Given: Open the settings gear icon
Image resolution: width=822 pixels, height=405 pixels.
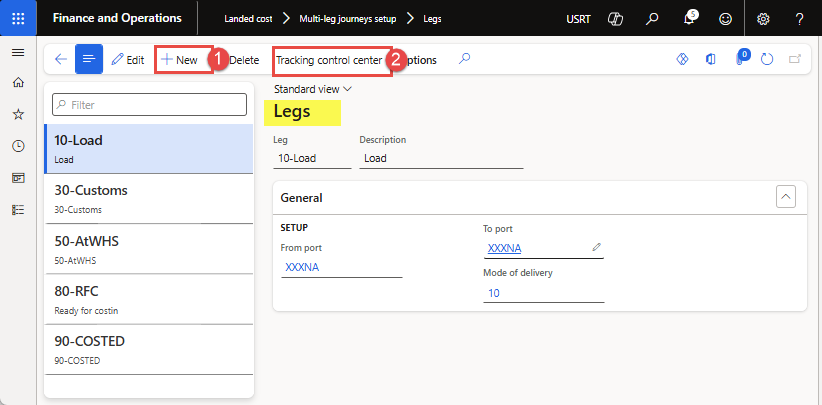Looking at the screenshot, I should [763, 19].
